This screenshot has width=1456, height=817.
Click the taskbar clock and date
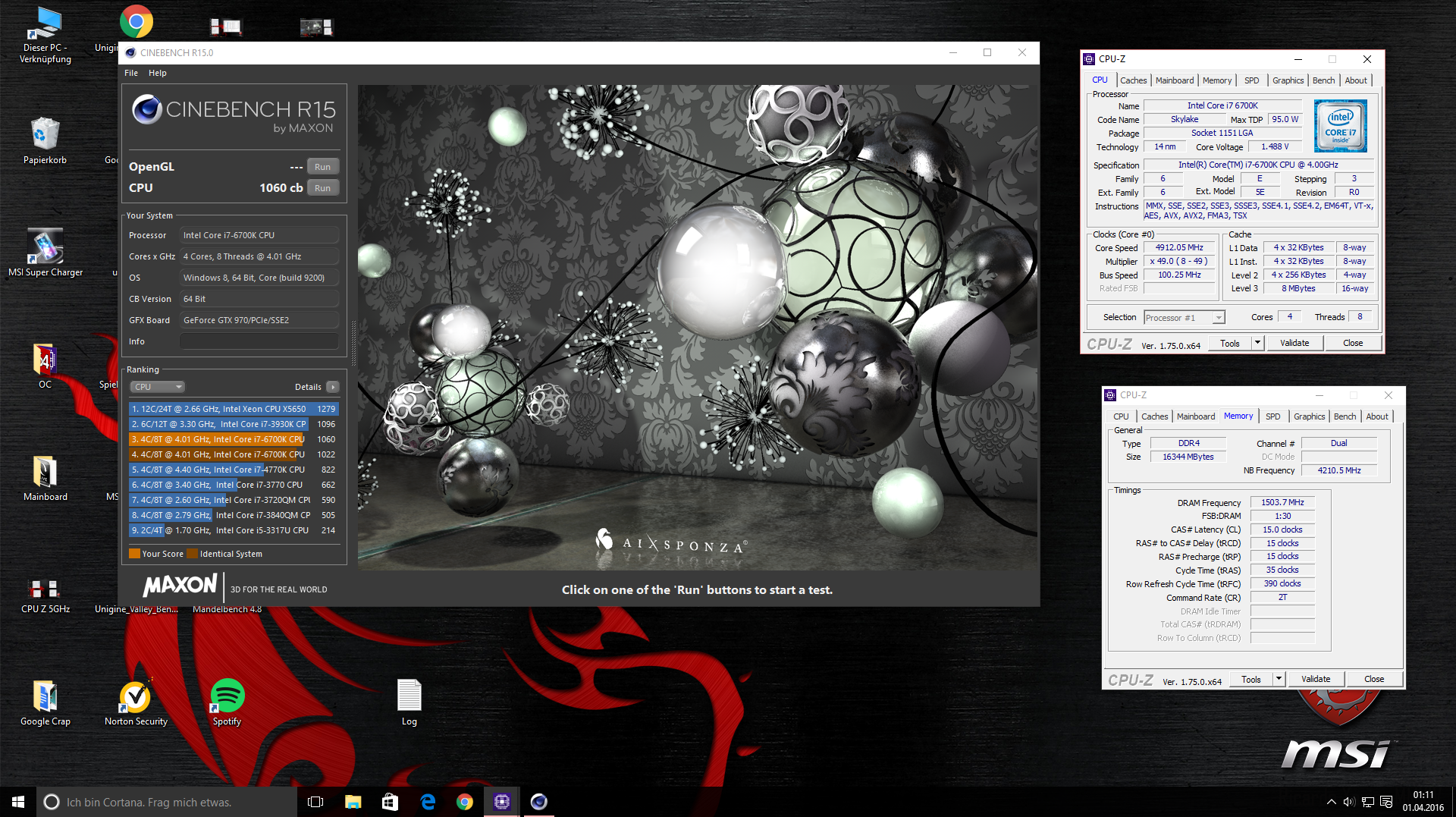(x=1423, y=802)
